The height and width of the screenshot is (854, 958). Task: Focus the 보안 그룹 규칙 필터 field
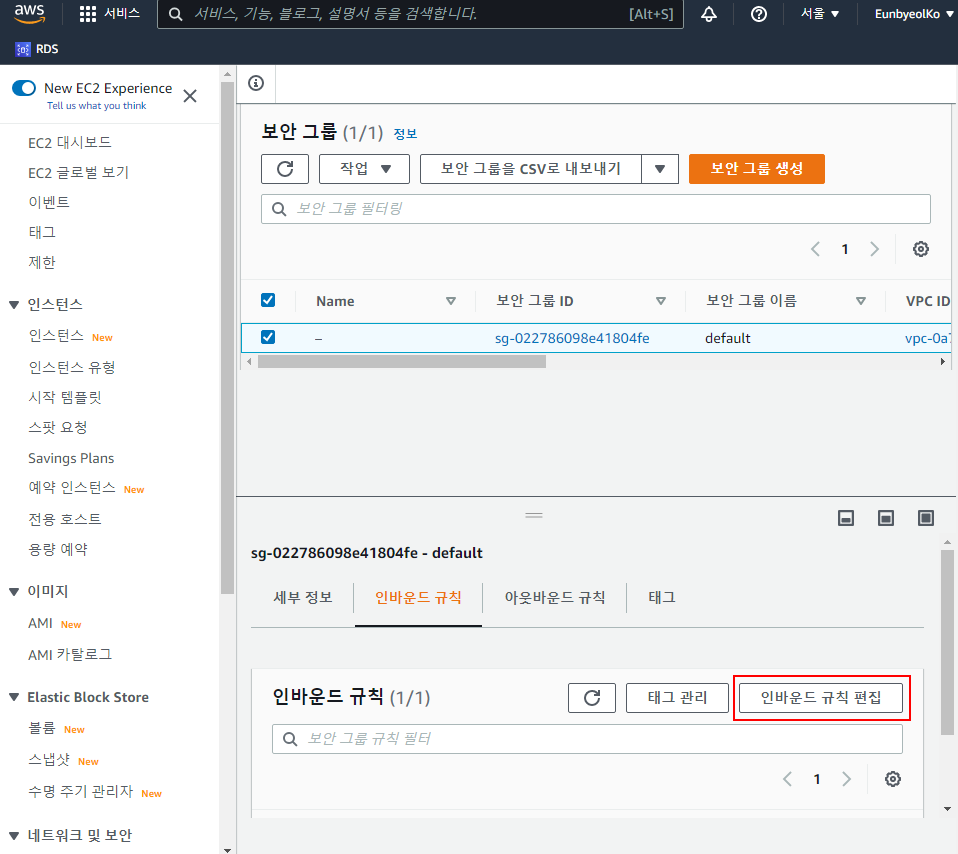coord(587,739)
